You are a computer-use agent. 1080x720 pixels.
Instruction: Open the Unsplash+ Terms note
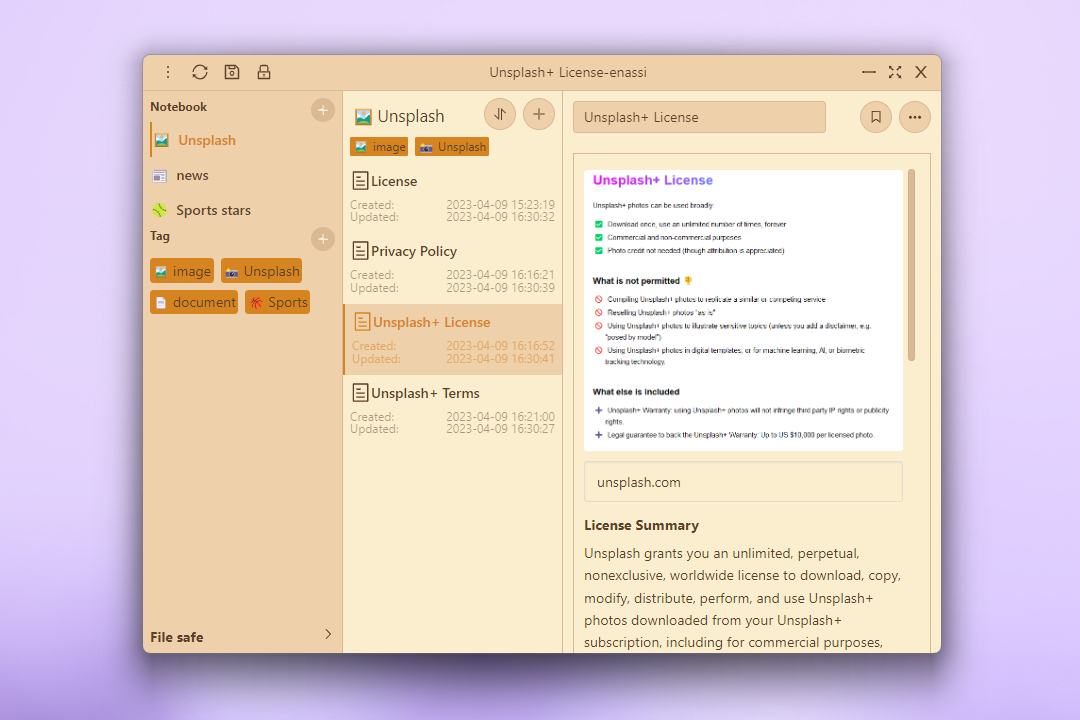click(x=453, y=411)
